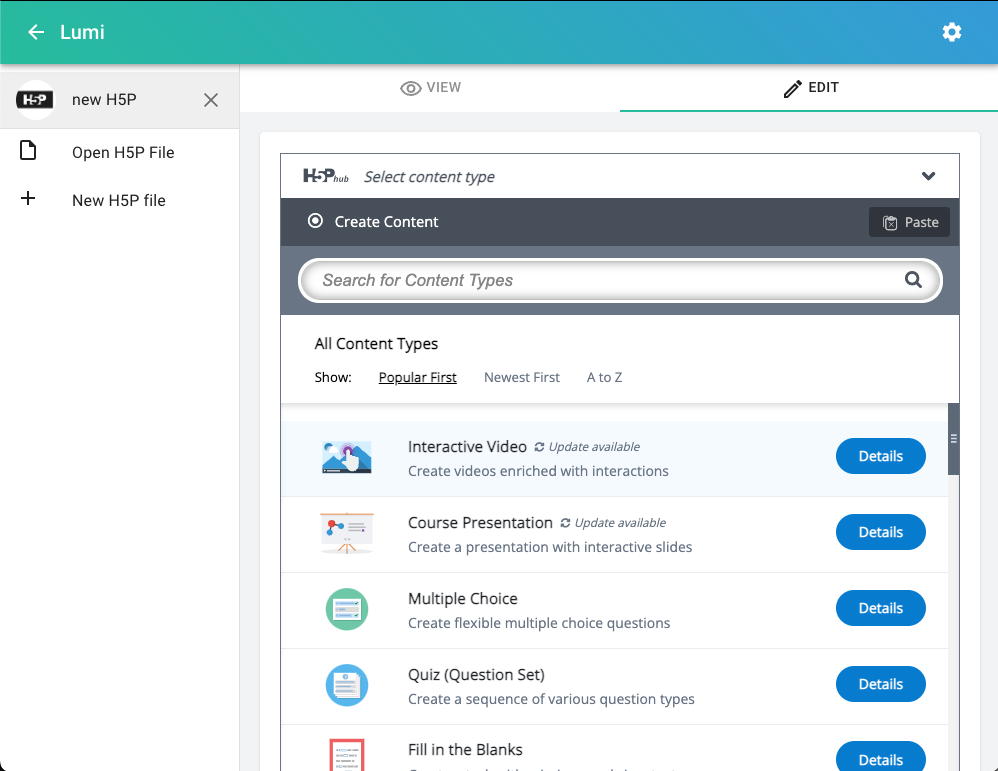Screen dimensions: 998x771
Task: Sort content types by Newest First
Action: point(521,377)
